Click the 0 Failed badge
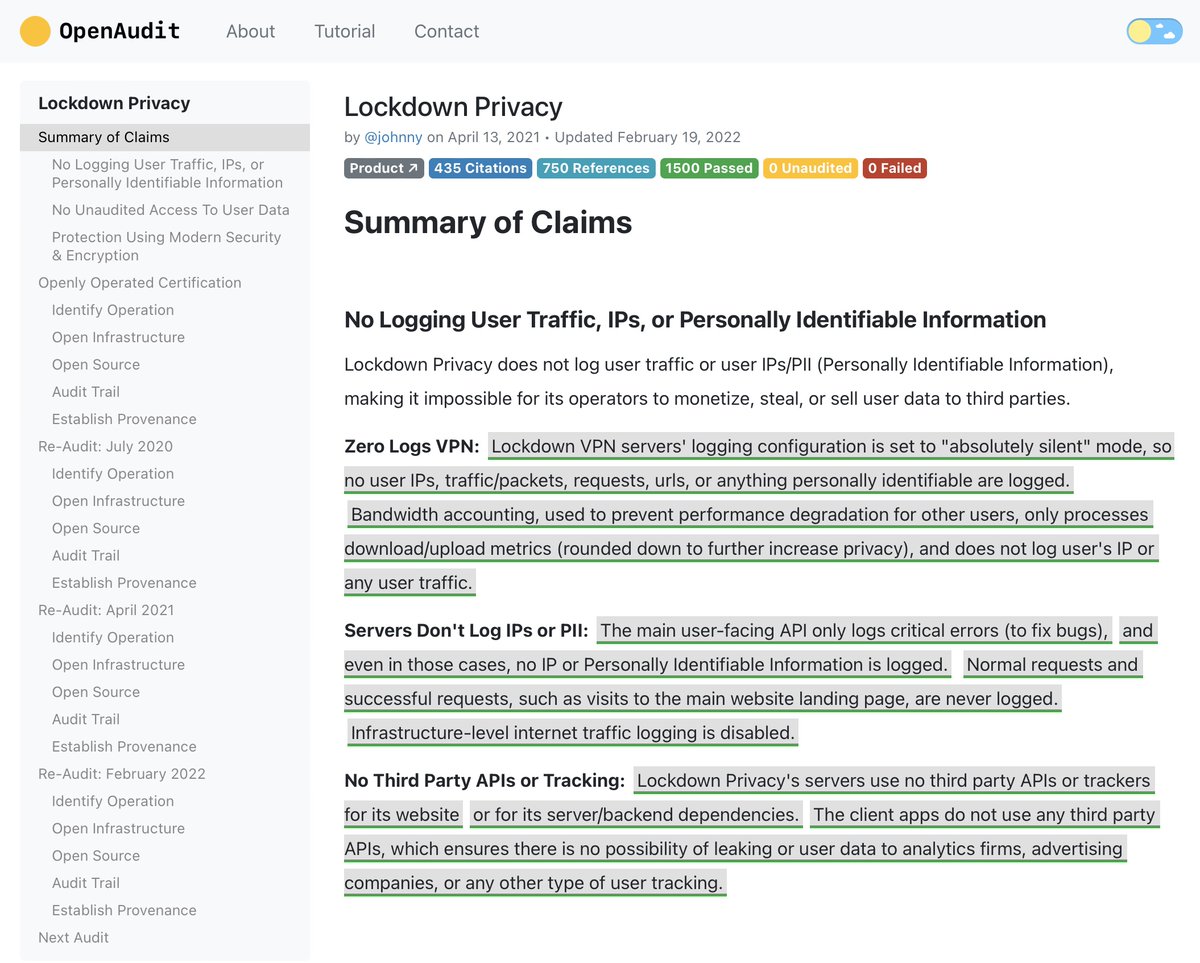This screenshot has width=1200, height=963. [x=894, y=168]
